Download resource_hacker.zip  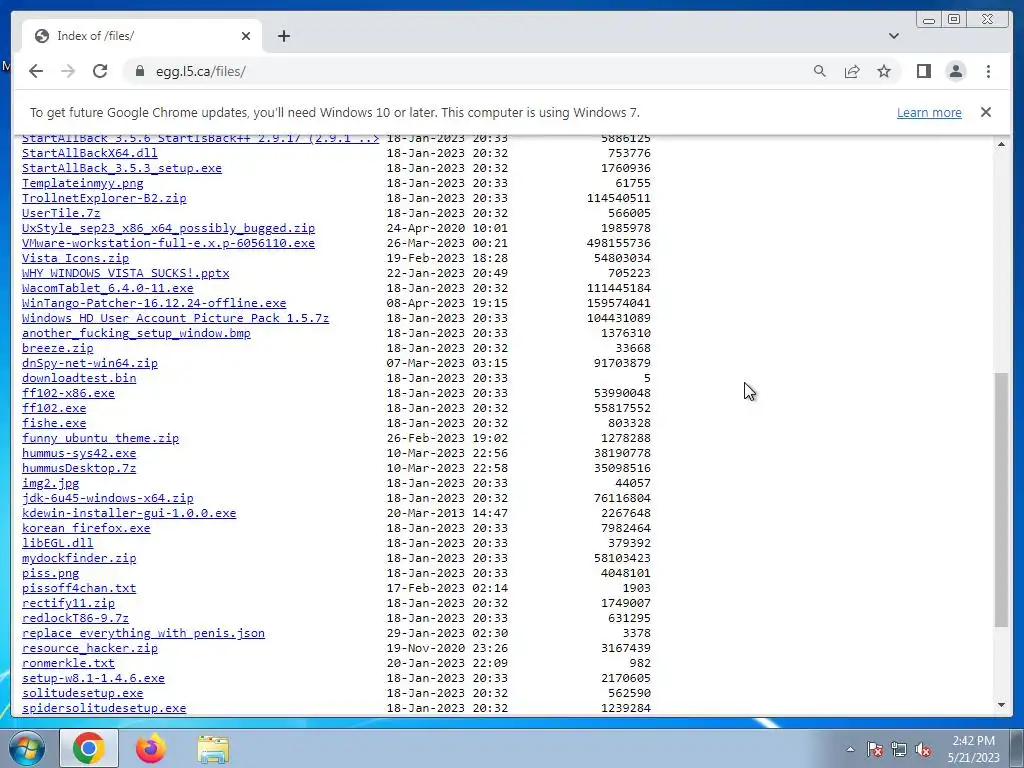[x=89, y=648]
